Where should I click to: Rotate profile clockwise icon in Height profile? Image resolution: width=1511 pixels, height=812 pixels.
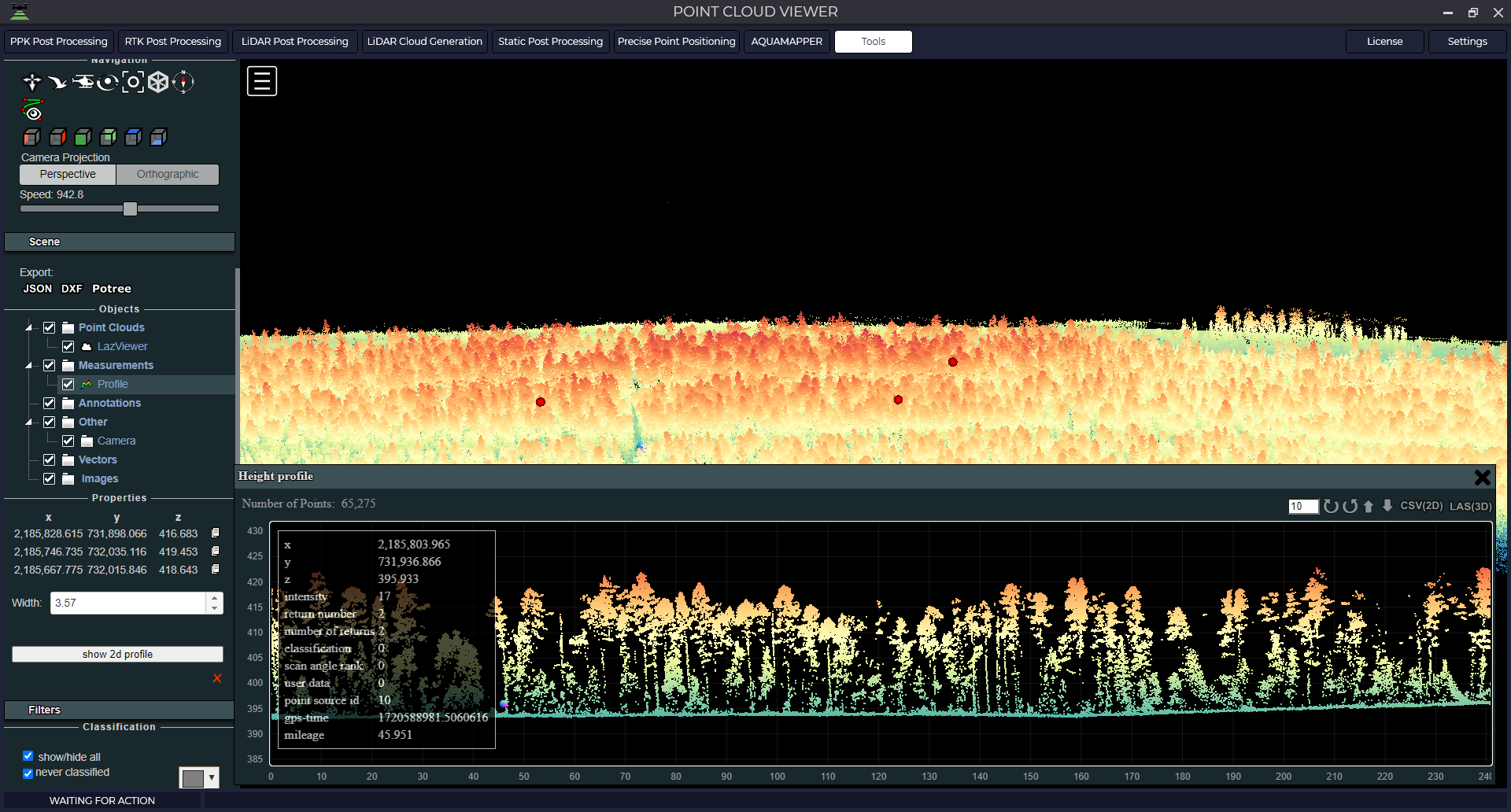pyautogui.click(x=1330, y=506)
